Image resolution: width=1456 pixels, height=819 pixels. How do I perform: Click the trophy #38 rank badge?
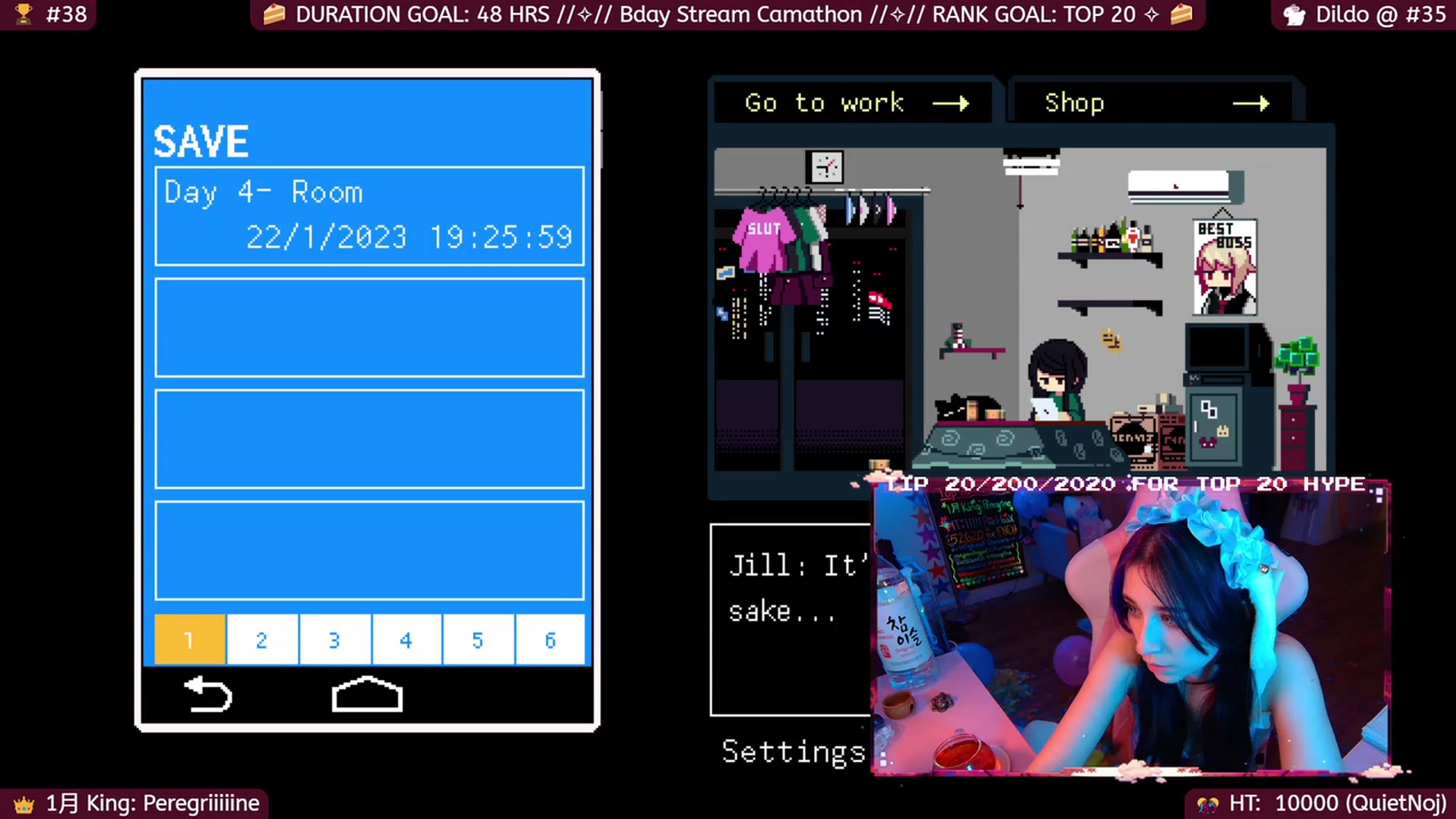tap(50, 14)
